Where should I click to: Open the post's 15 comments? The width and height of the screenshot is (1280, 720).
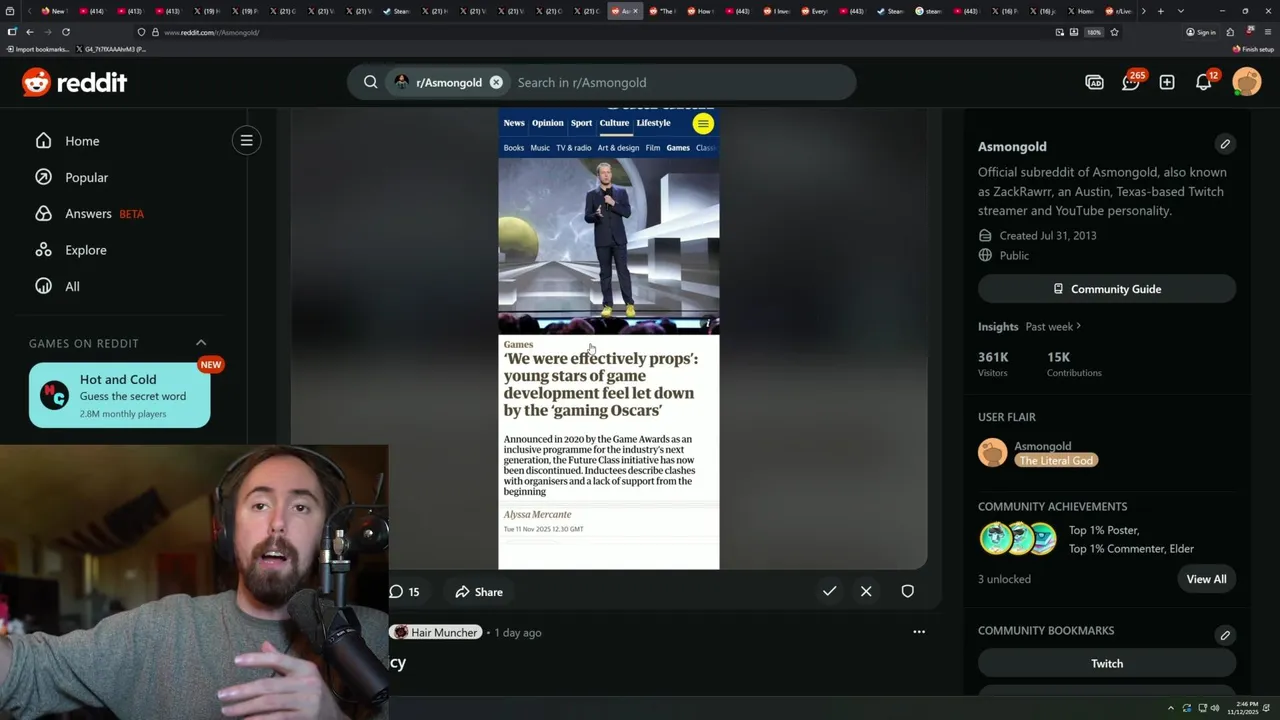click(x=405, y=592)
